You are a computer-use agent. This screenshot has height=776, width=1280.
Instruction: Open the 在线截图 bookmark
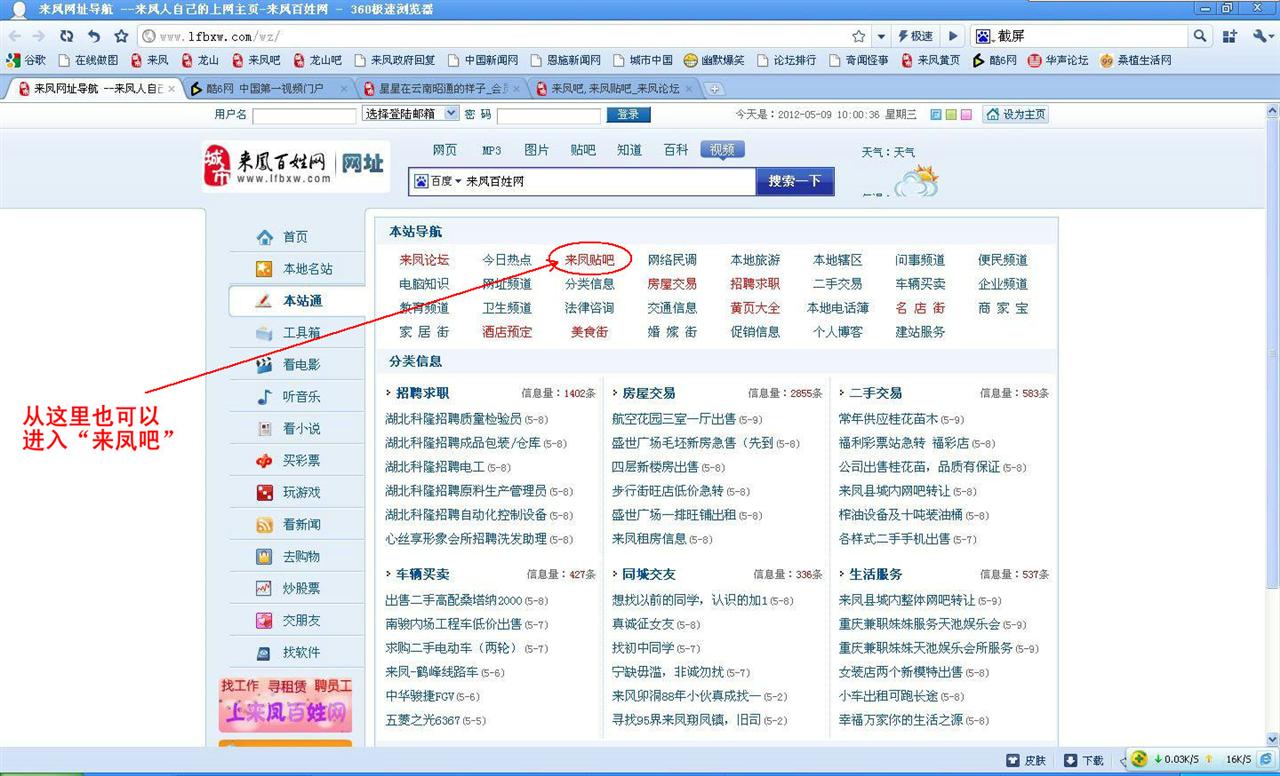coord(88,60)
